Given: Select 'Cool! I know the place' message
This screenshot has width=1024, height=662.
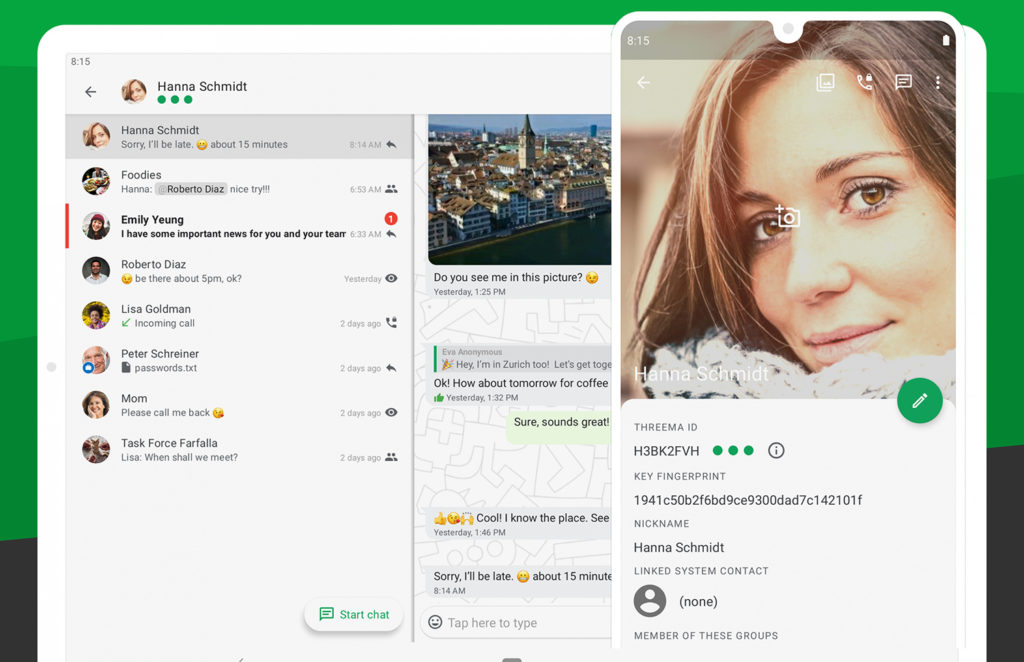Looking at the screenshot, I should [x=520, y=524].
